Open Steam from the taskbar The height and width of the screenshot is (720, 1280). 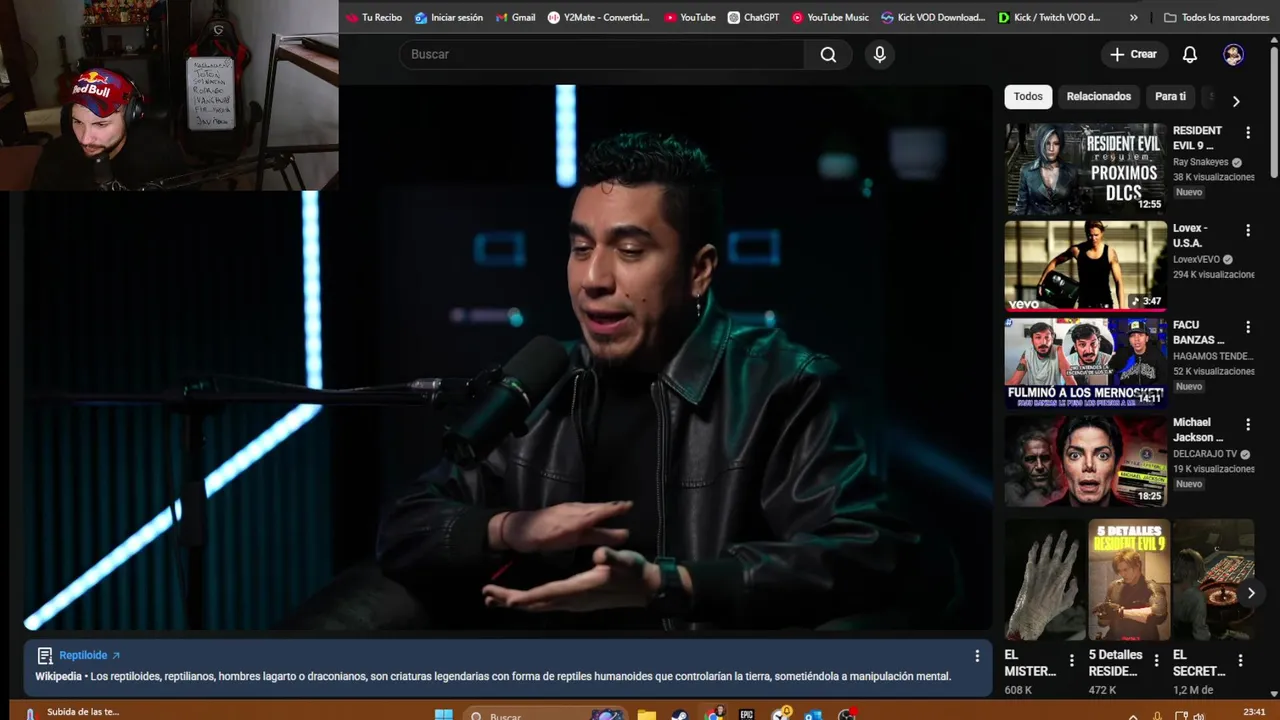coord(680,715)
